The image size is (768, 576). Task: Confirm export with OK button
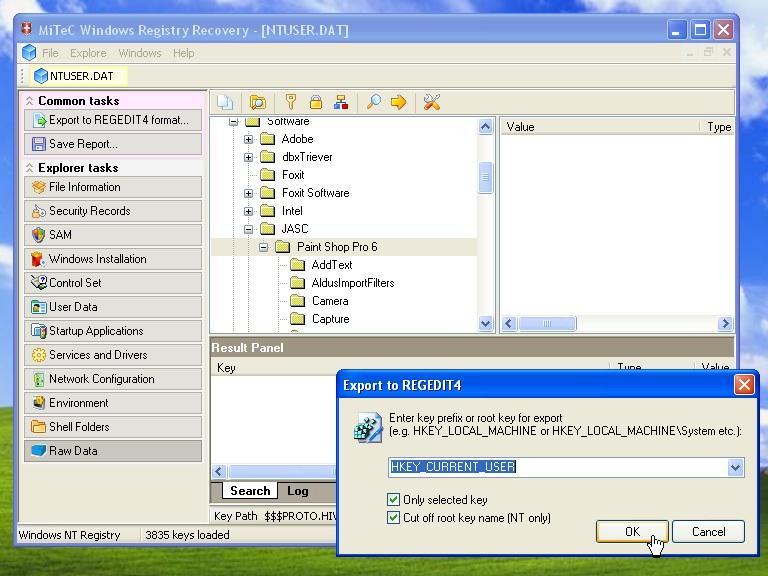click(x=632, y=531)
